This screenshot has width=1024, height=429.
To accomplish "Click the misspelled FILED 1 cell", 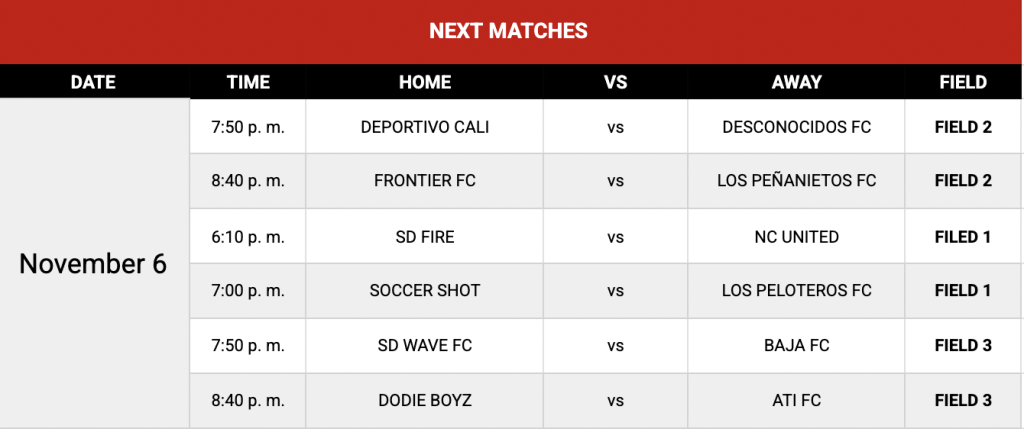I will pos(963,237).
